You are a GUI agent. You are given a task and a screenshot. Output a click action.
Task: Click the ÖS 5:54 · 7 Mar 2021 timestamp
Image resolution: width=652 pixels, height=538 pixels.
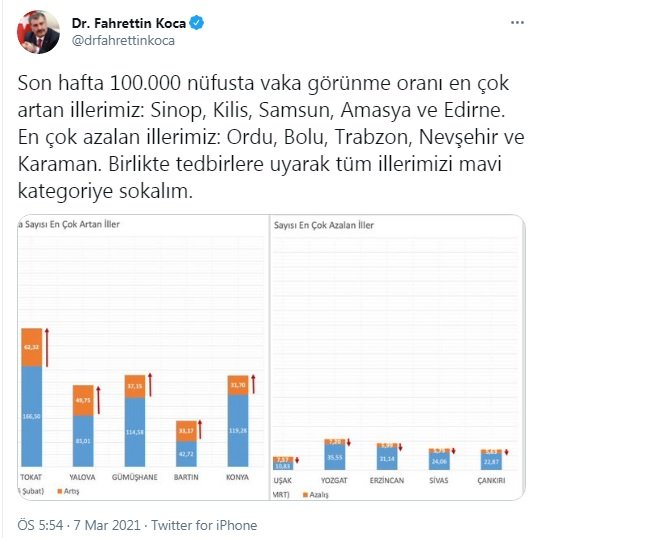coord(79,525)
